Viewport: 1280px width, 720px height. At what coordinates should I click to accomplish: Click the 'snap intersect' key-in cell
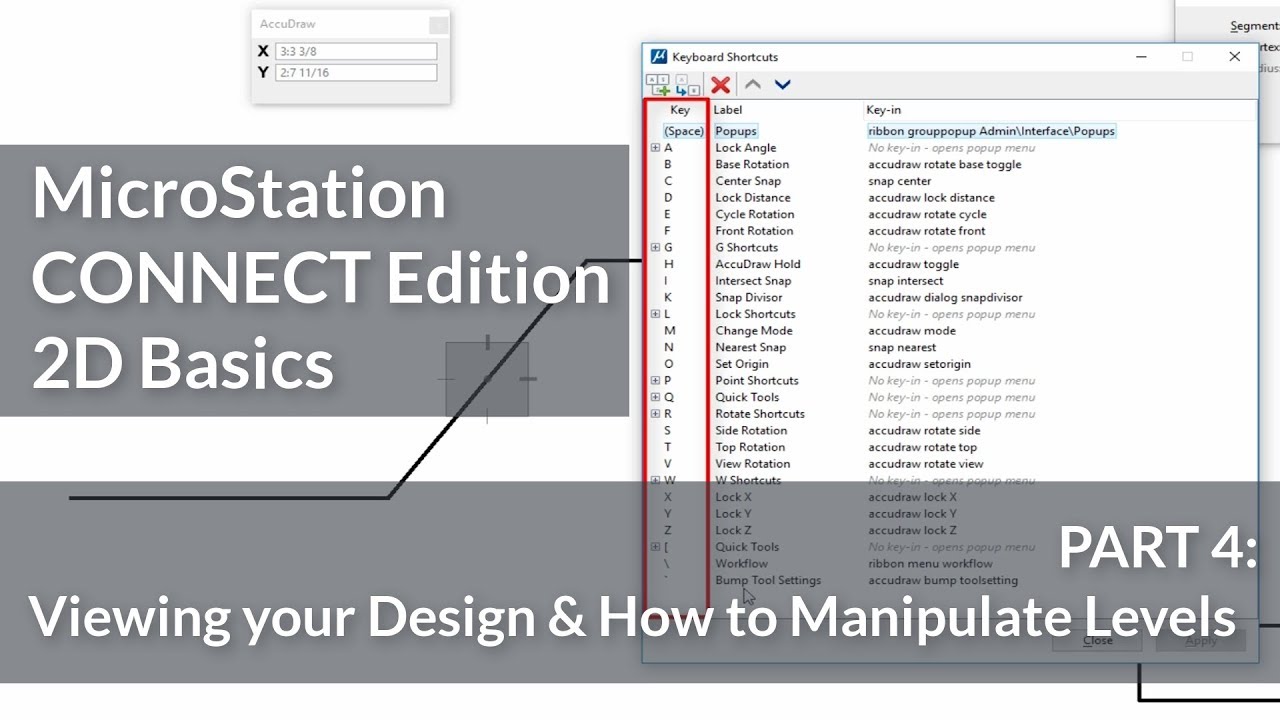(x=906, y=281)
